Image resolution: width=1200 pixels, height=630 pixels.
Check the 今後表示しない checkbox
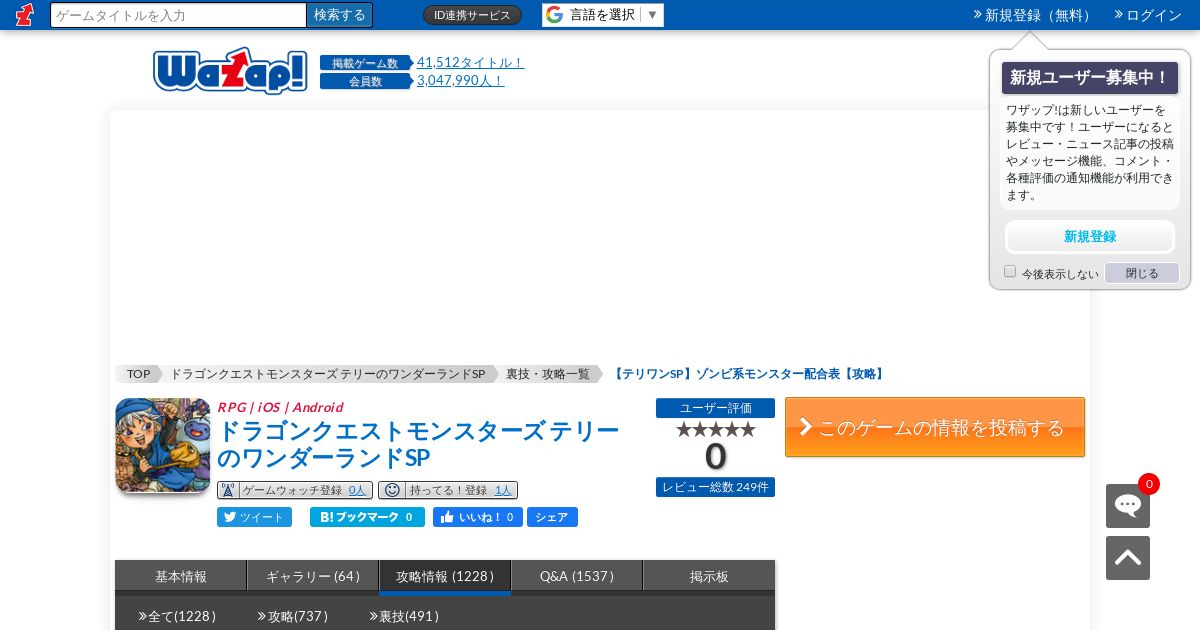[1010, 272]
